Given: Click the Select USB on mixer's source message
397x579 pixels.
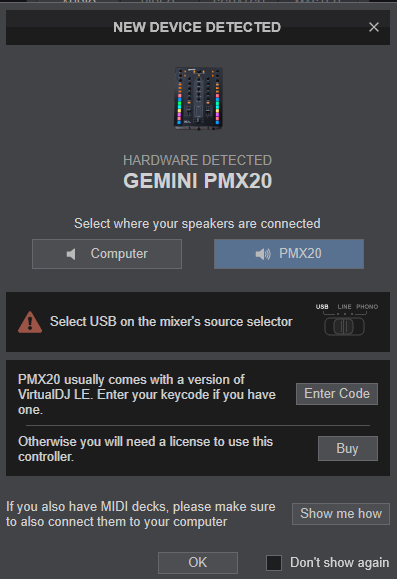Looking at the screenshot, I should [x=171, y=322].
